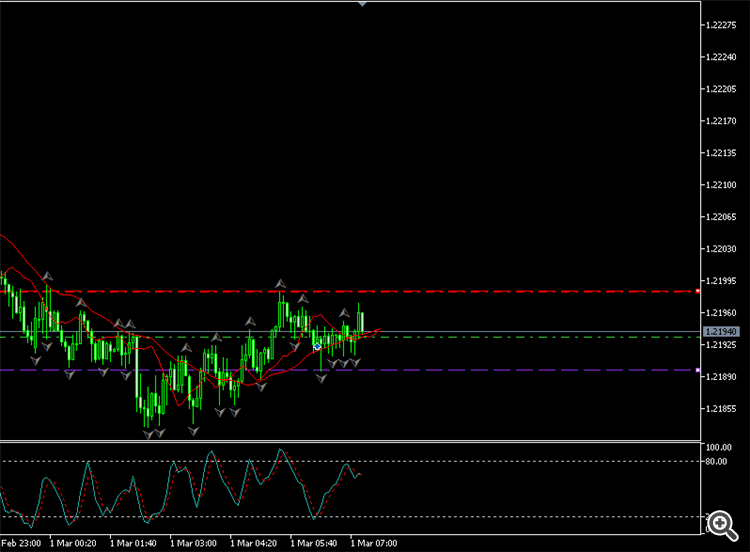This screenshot has height=552, width=750.
Task: Click the 1.21890 price scale label
Action: (721, 377)
